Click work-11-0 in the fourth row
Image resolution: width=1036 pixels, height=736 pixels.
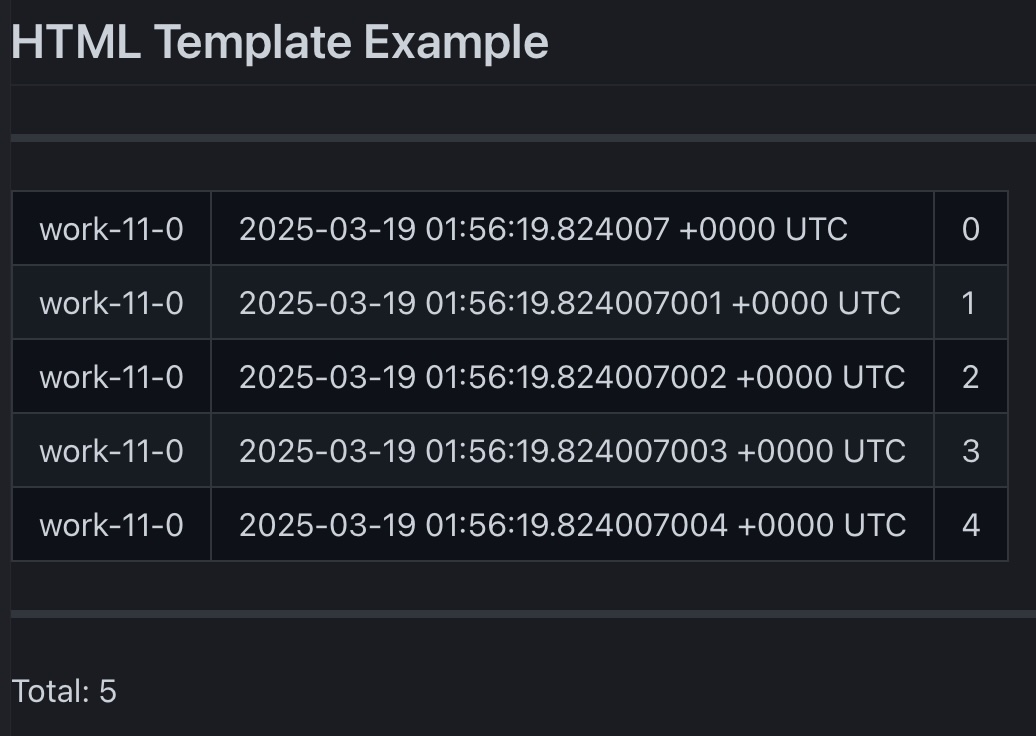coord(111,451)
